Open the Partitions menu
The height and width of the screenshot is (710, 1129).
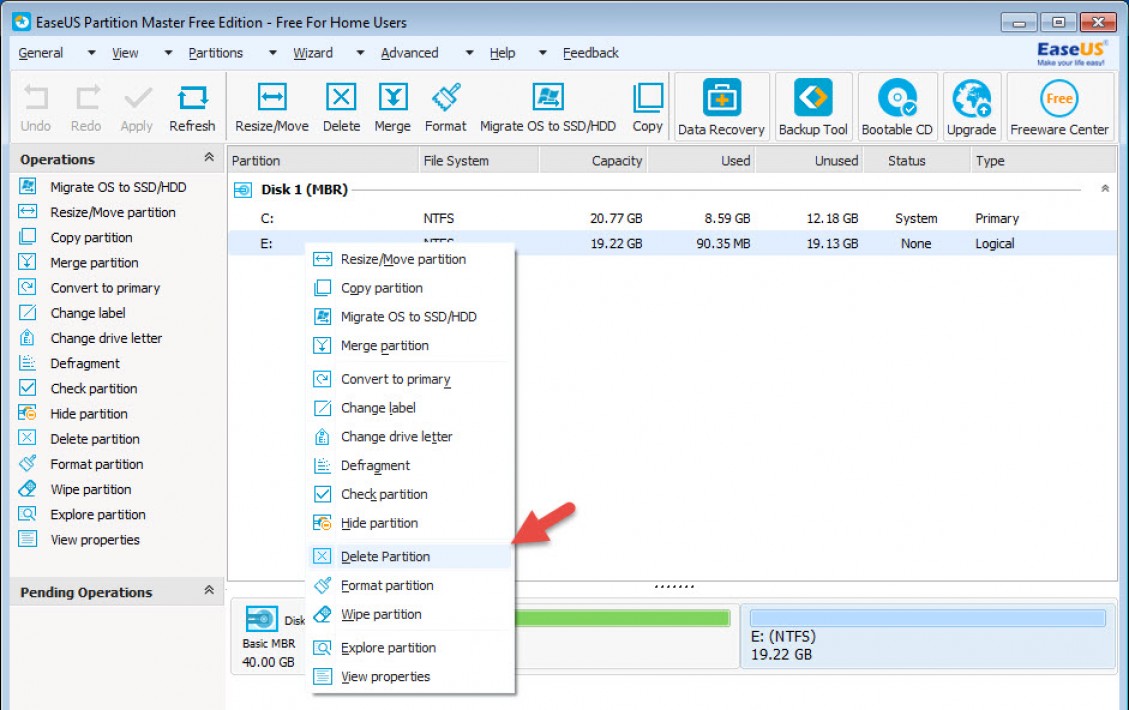[x=215, y=53]
